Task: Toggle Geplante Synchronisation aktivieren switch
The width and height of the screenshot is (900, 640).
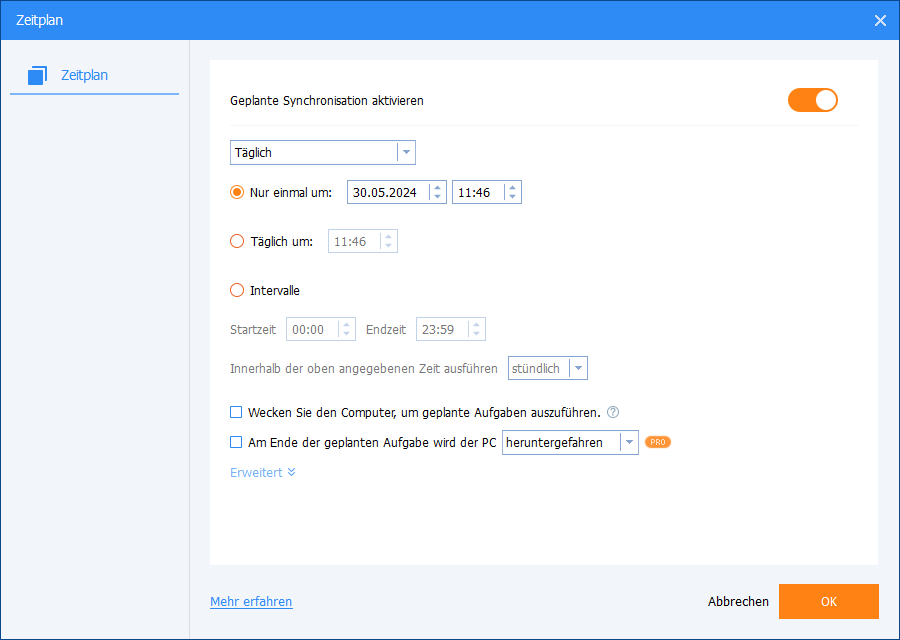Action: [x=813, y=100]
